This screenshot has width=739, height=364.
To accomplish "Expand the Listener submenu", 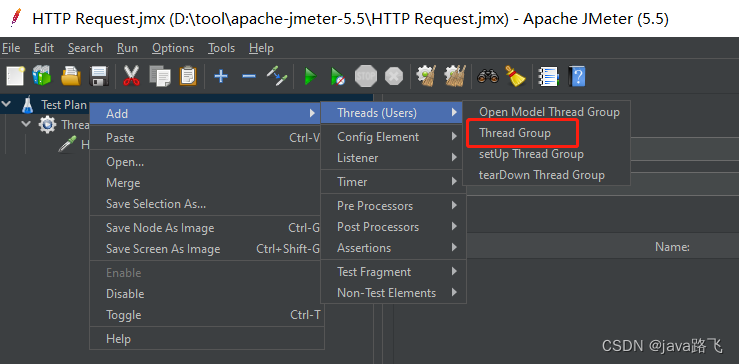I will [393, 157].
